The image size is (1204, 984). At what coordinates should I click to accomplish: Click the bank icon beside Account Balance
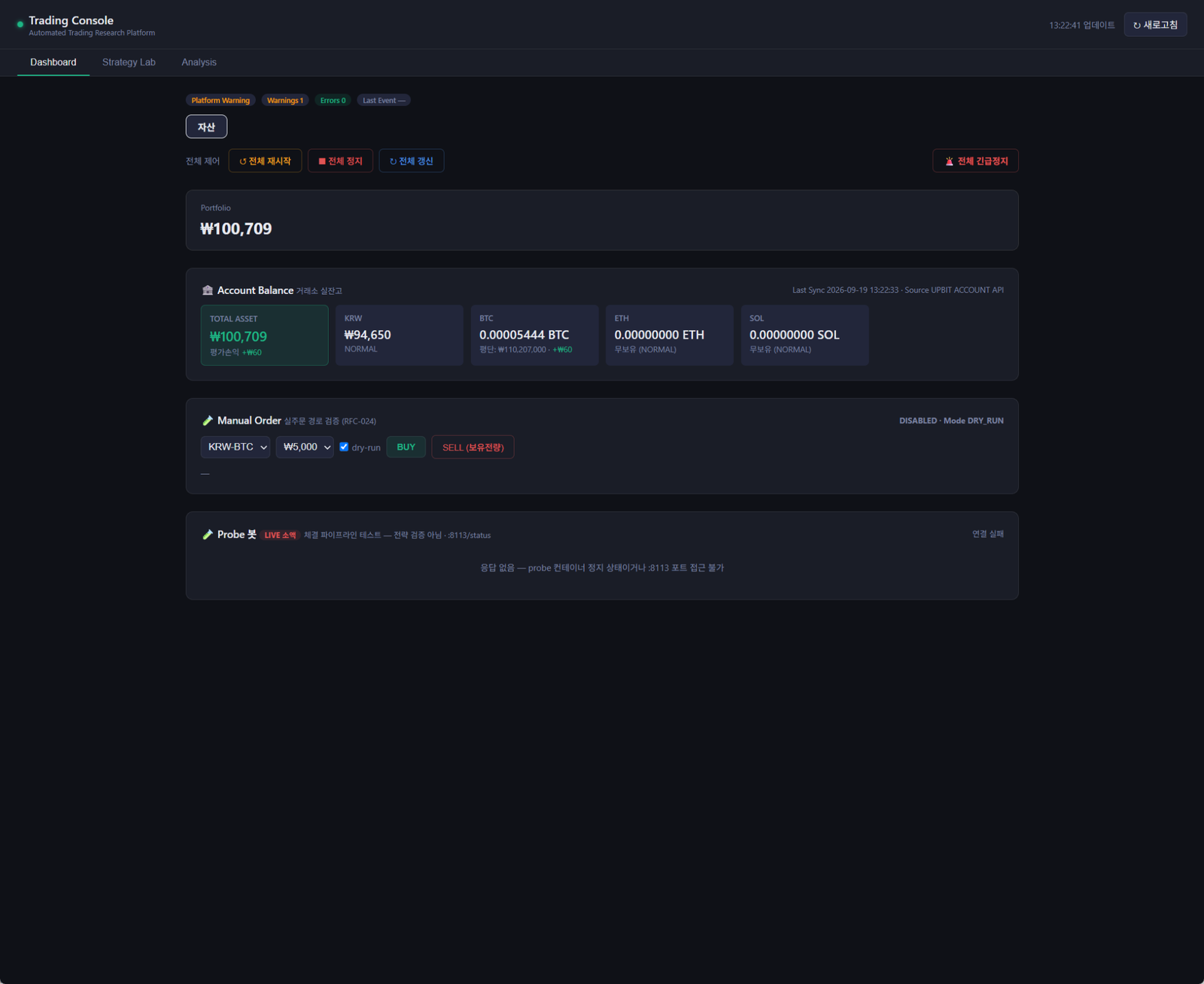click(208, 290)
